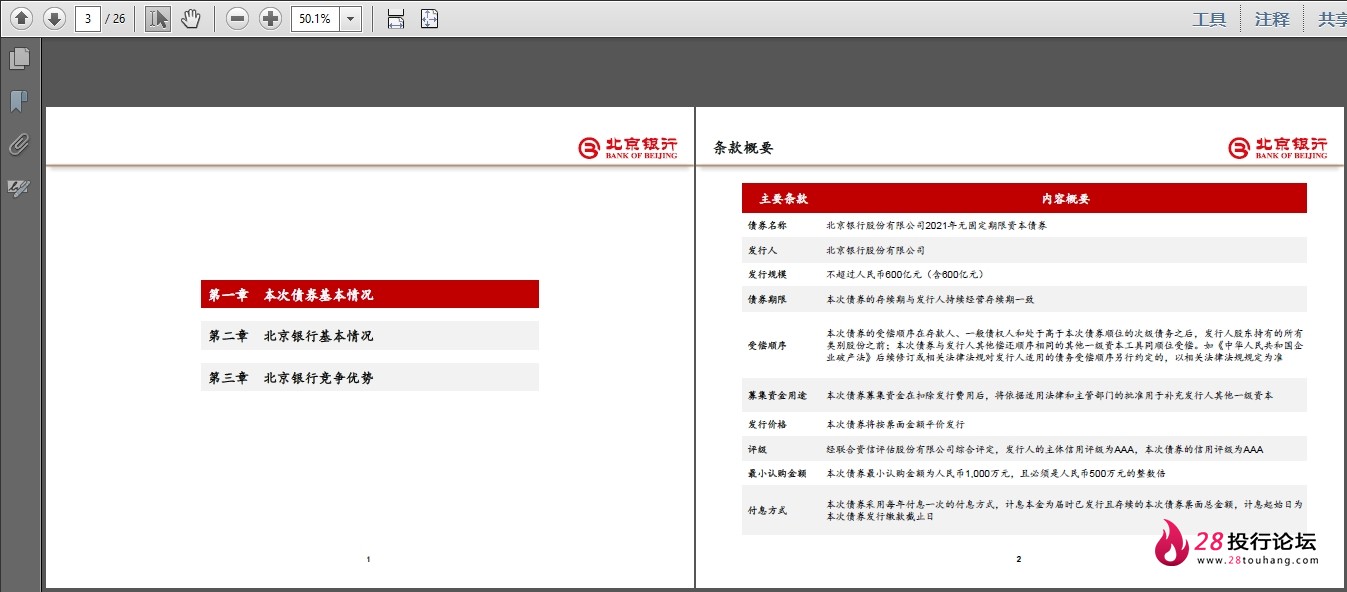The width and height of the screenshot is (1347, 592).
Task: Click the Bank of Beijing logo on left page
Action: [628, 148]
